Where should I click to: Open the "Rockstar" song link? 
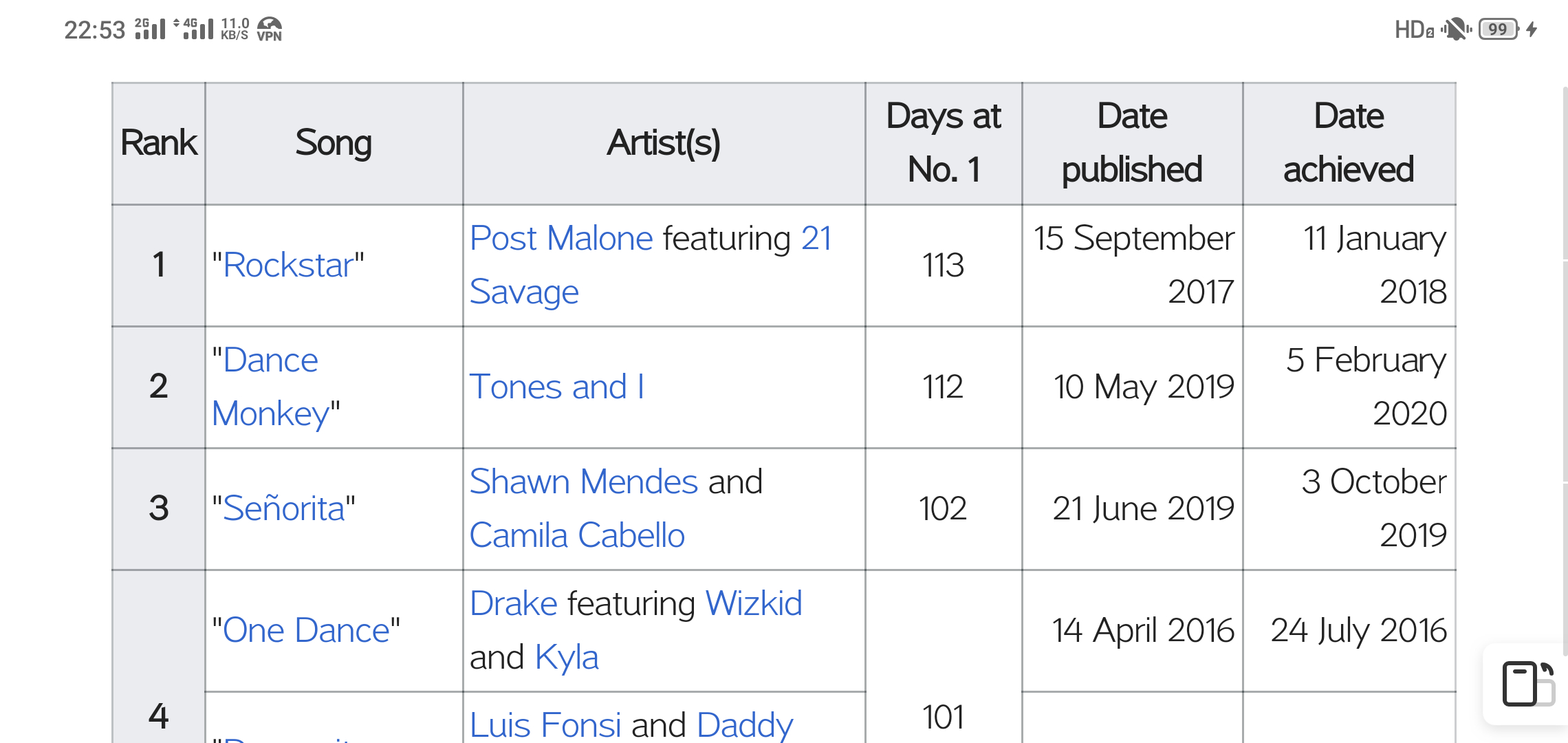tap(288, 265)
